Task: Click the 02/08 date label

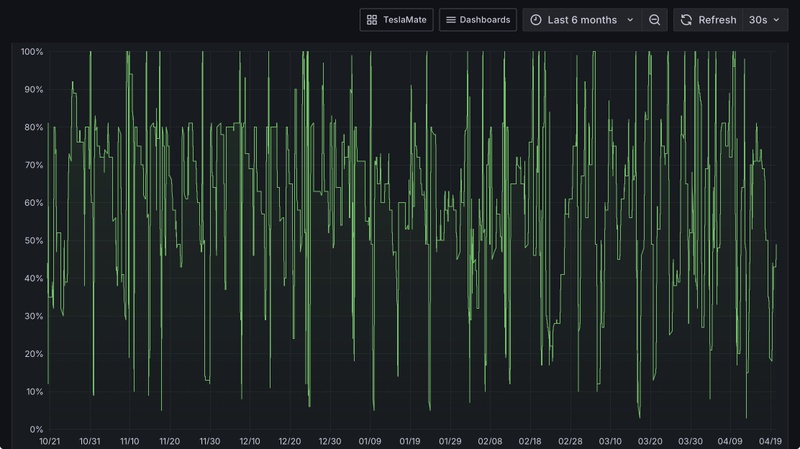Action: pos(490,441)
